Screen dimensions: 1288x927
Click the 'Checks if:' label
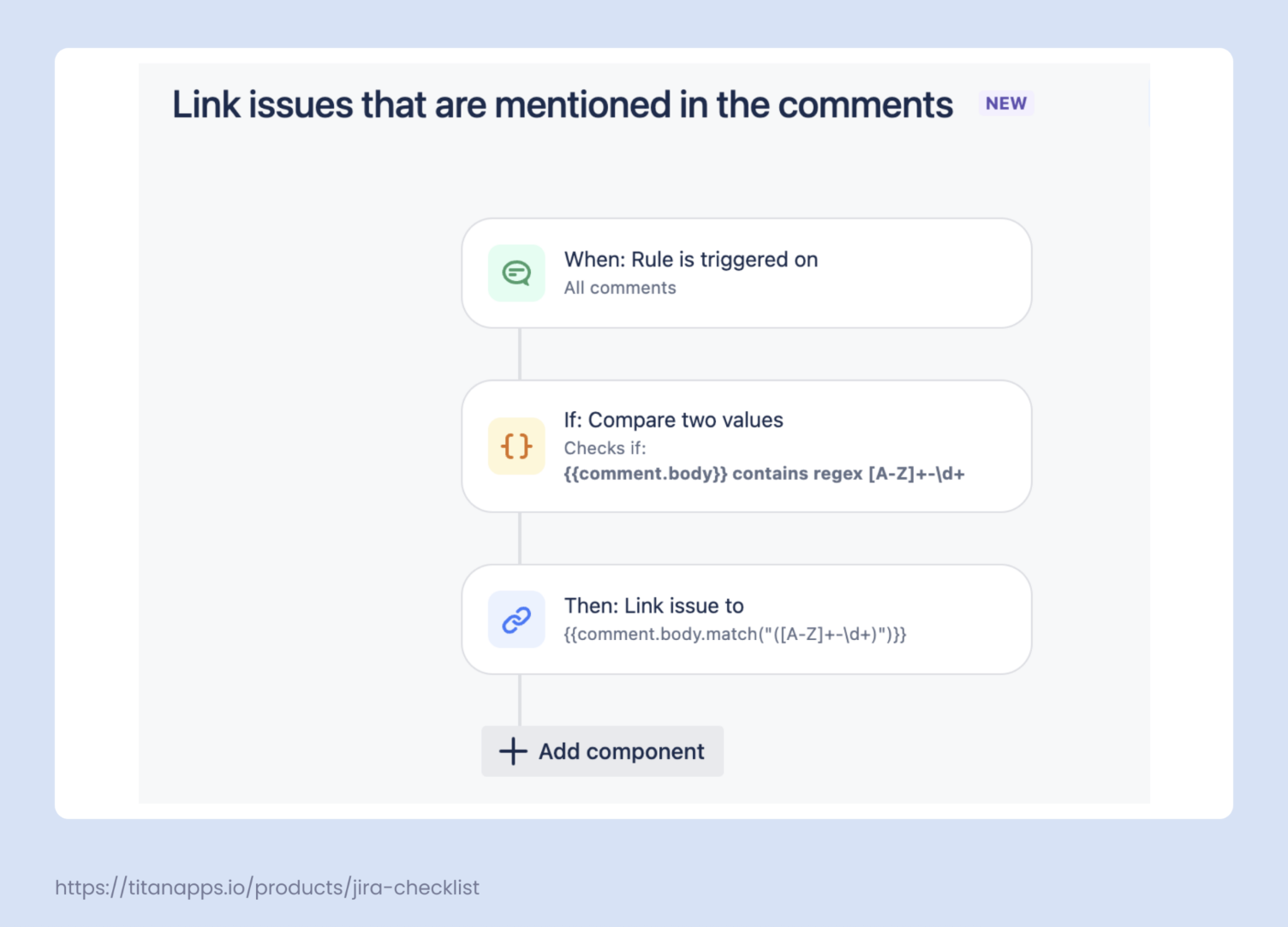[x=605, y=448]
